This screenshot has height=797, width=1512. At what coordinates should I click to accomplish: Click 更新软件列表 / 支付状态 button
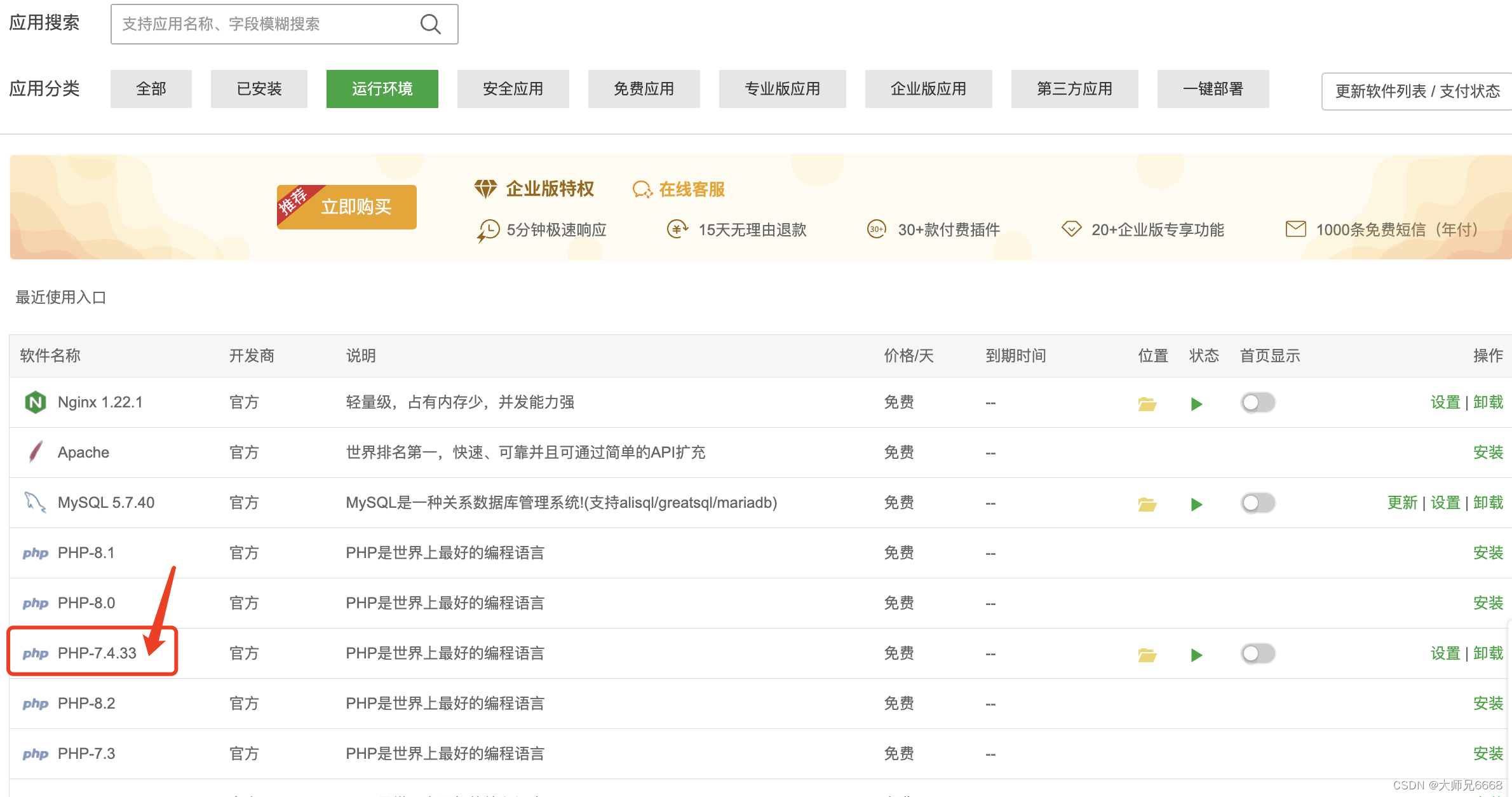pos(1417,92)
